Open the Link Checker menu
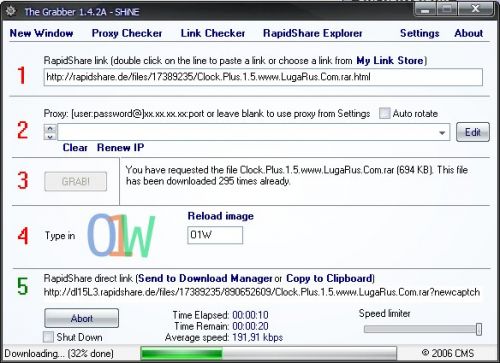Screen dimensions: 500x363 (x=213, y=33)
